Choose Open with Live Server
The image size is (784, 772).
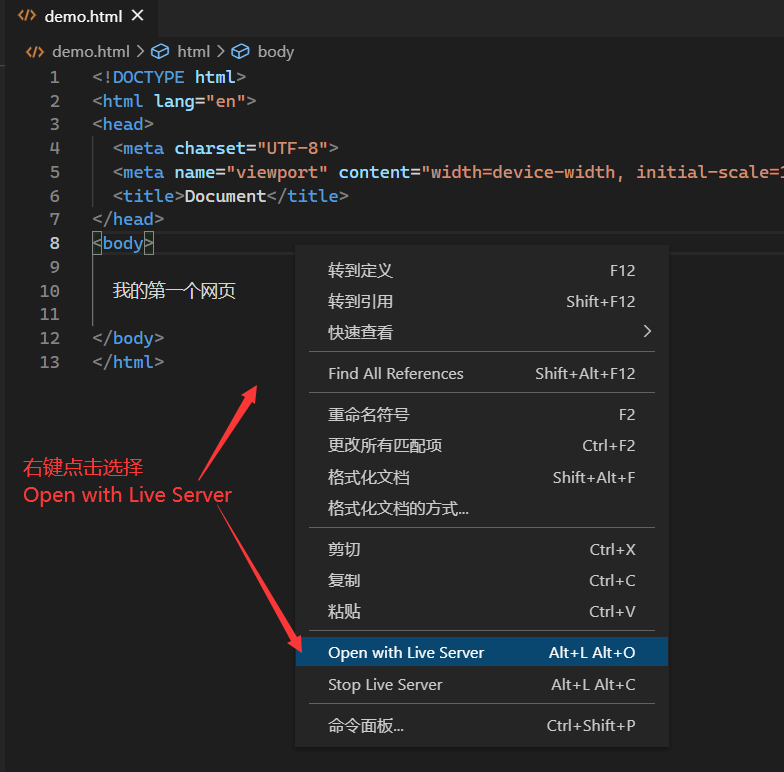tap(406, 653)
